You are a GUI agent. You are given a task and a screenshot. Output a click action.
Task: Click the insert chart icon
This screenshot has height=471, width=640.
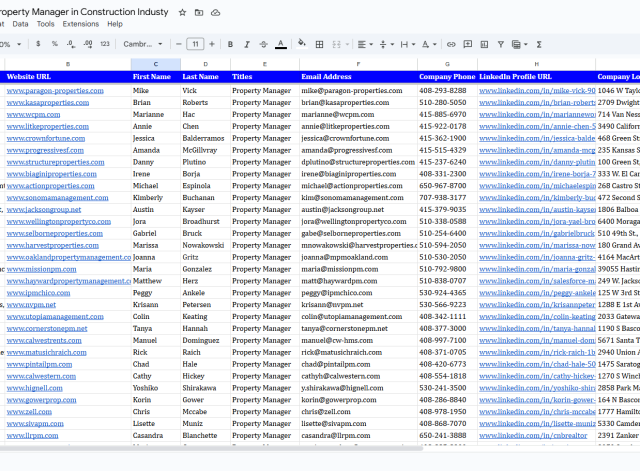point(484,44)
